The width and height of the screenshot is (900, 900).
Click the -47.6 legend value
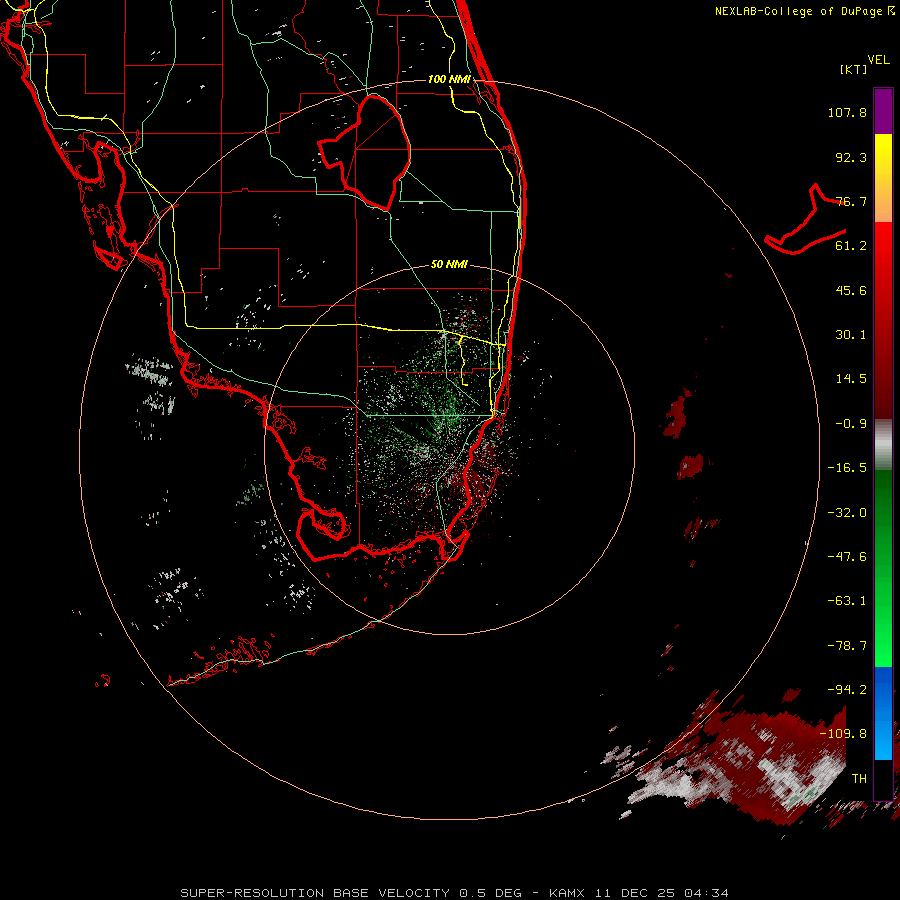point(847,557)
